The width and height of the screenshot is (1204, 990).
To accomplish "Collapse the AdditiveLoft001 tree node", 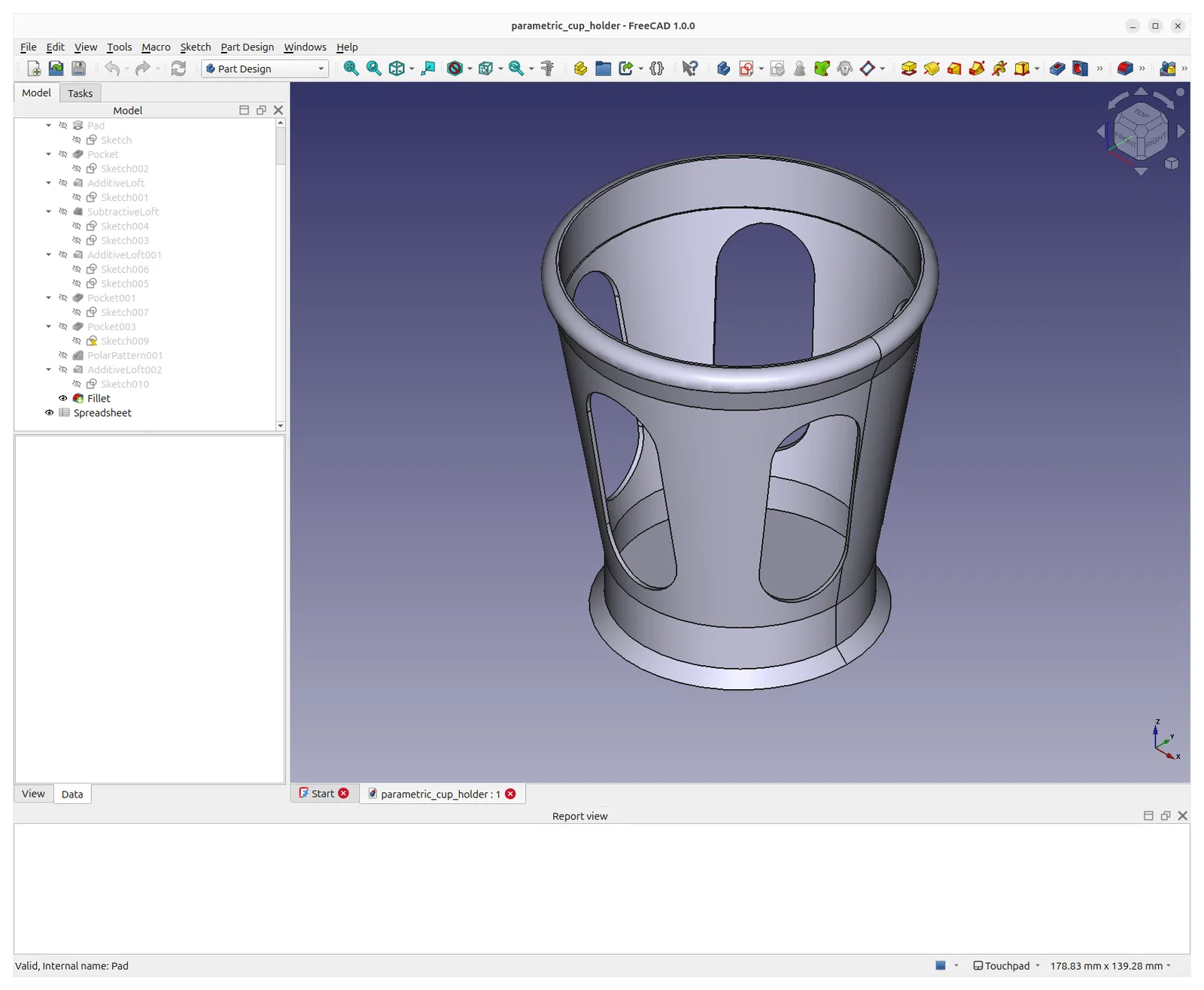I will tap(49, 254).
